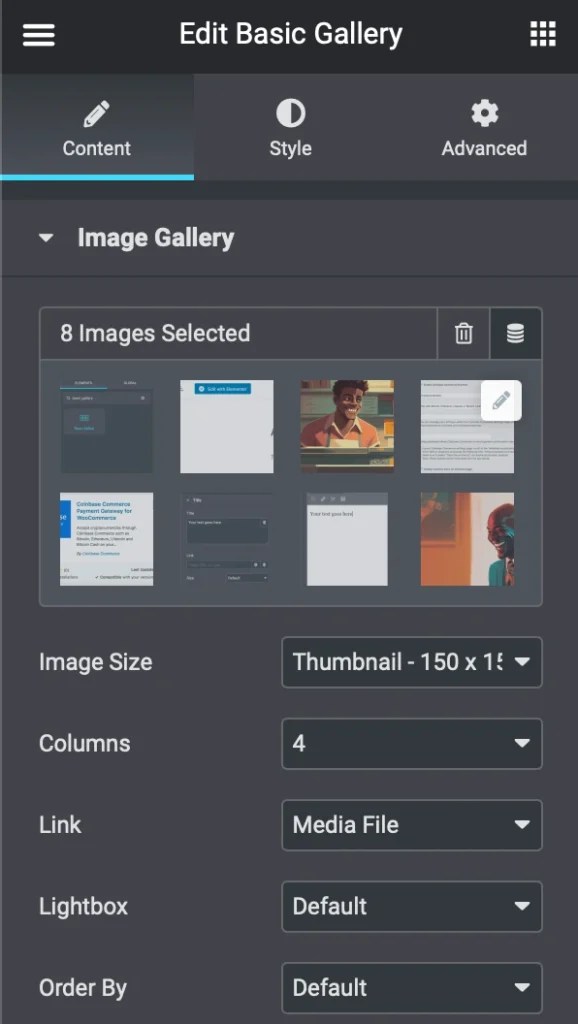Select the smiling man in shop thumbnail

pyautogui.click(x=347, y=426)
